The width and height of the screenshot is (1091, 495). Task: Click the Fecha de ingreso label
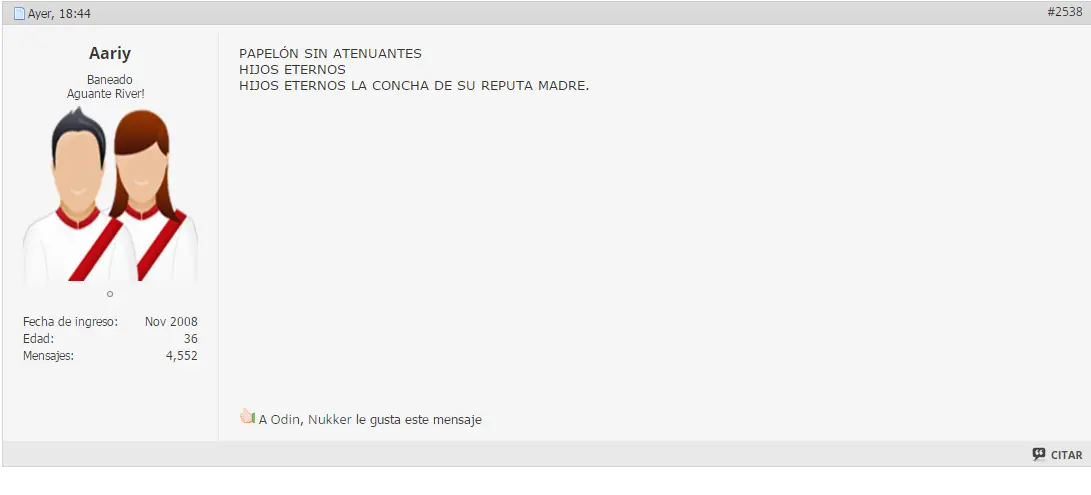[70, 322]
